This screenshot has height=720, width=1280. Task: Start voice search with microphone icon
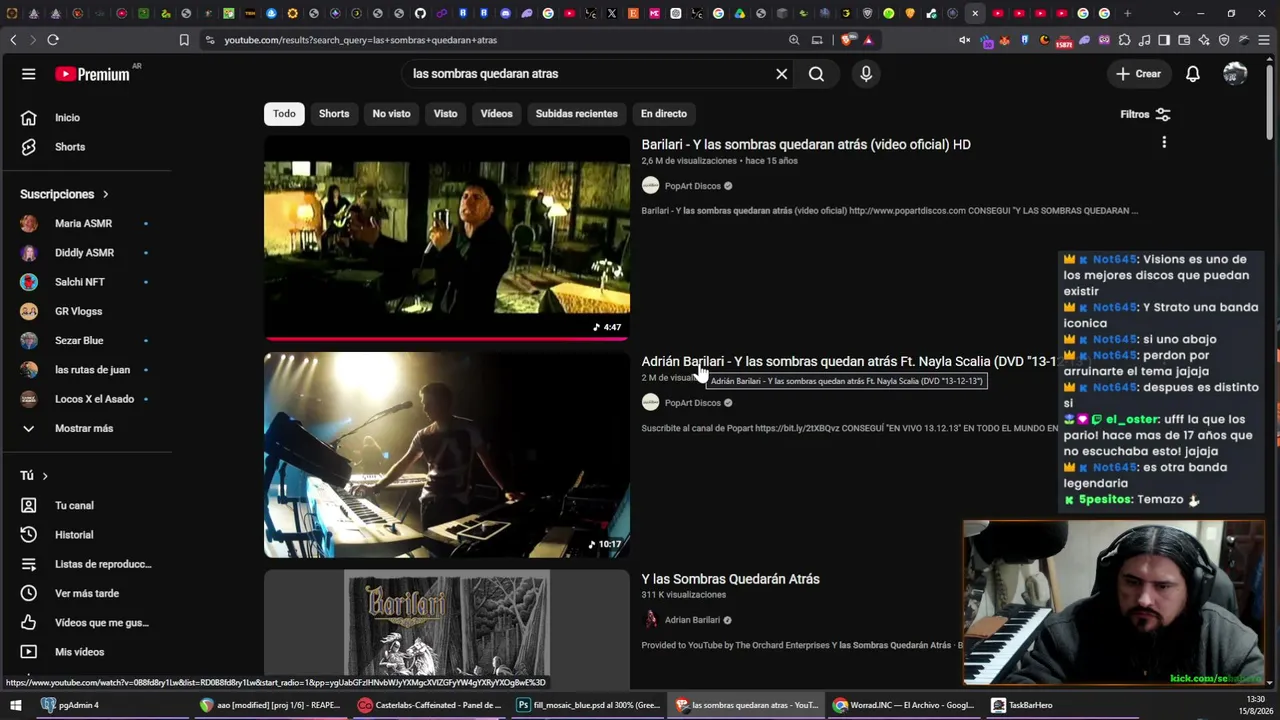[866, 74]
